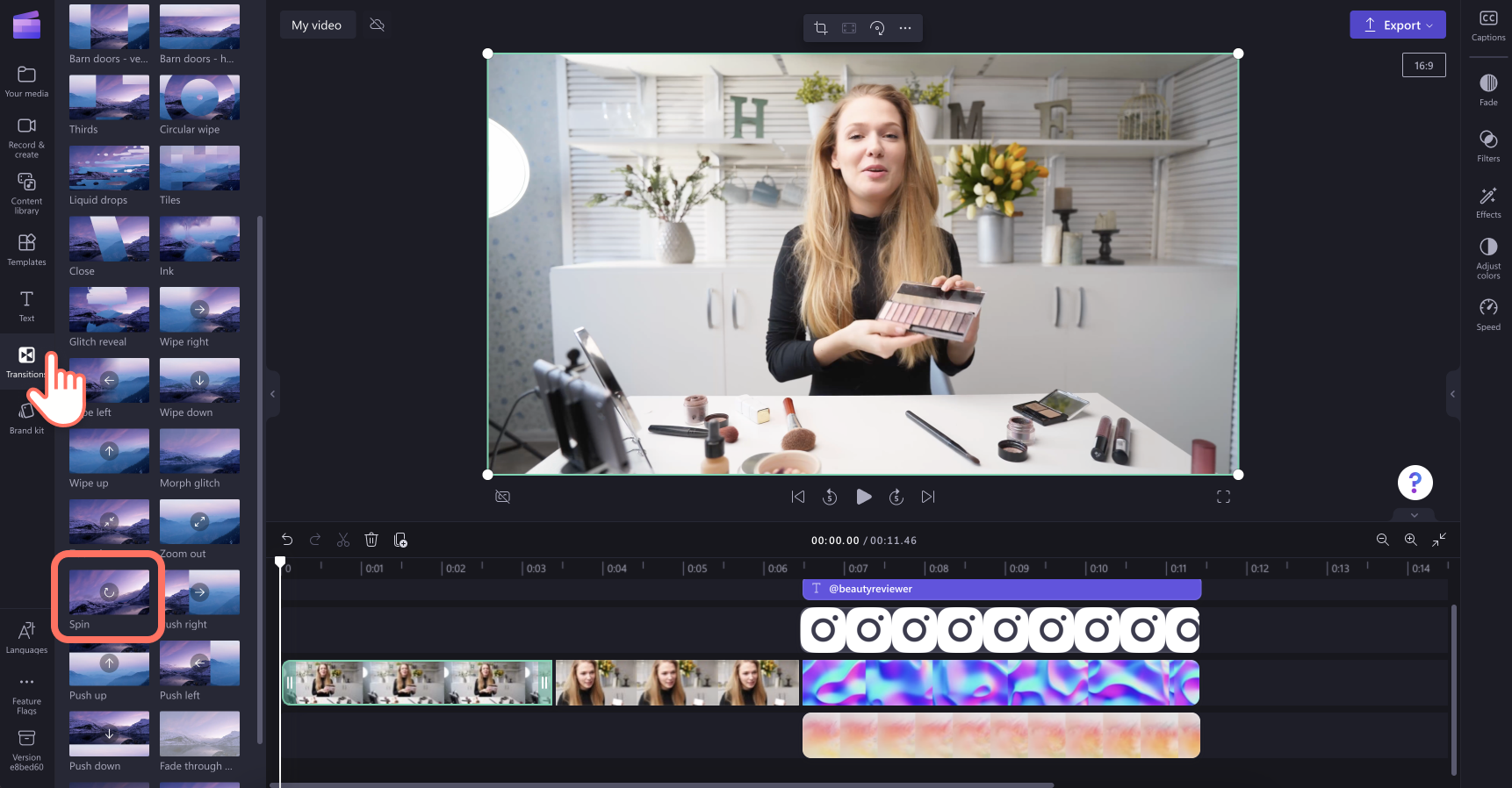Viewport: 1512px width, 788px height.
Task: Open Record & create panel
Action: click(x=26, y=138)
